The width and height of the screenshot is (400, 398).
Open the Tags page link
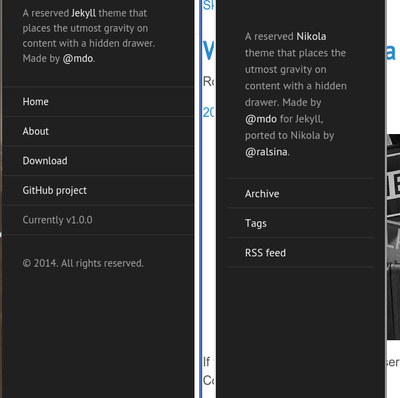(x=300, y=223)
